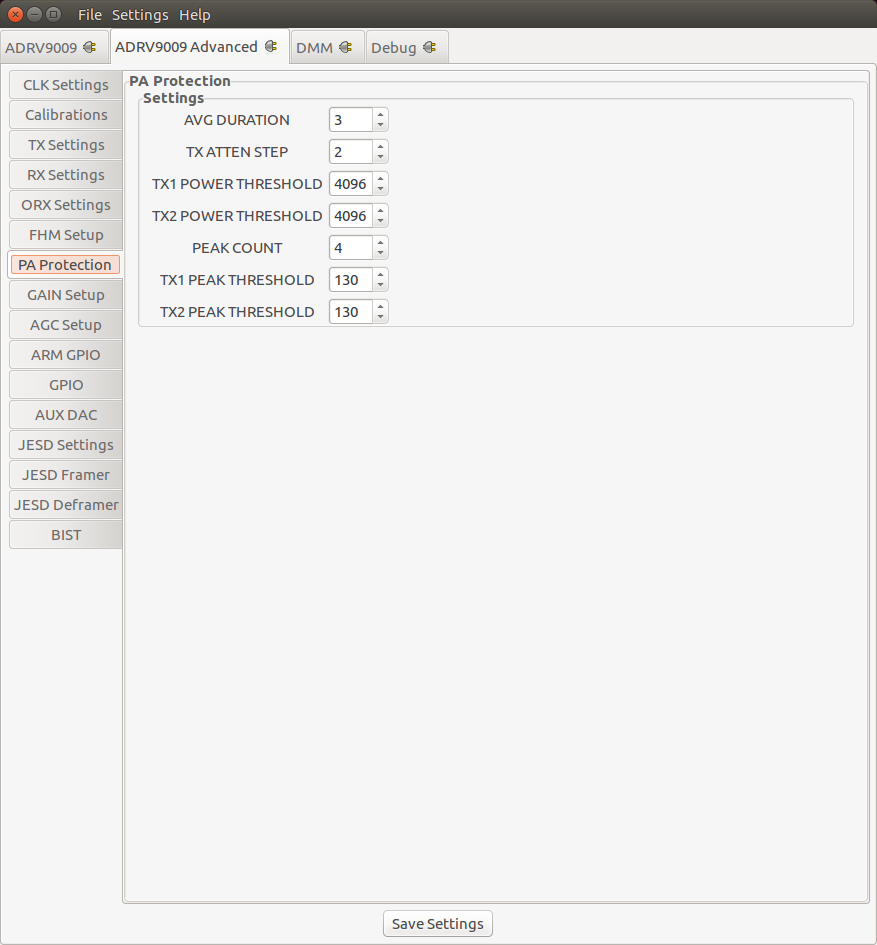This screenshot has height=945, width=877.
Task: Decrement the TX1 PEAK THRESHOLD value
Action: click(x=379, y=285)
